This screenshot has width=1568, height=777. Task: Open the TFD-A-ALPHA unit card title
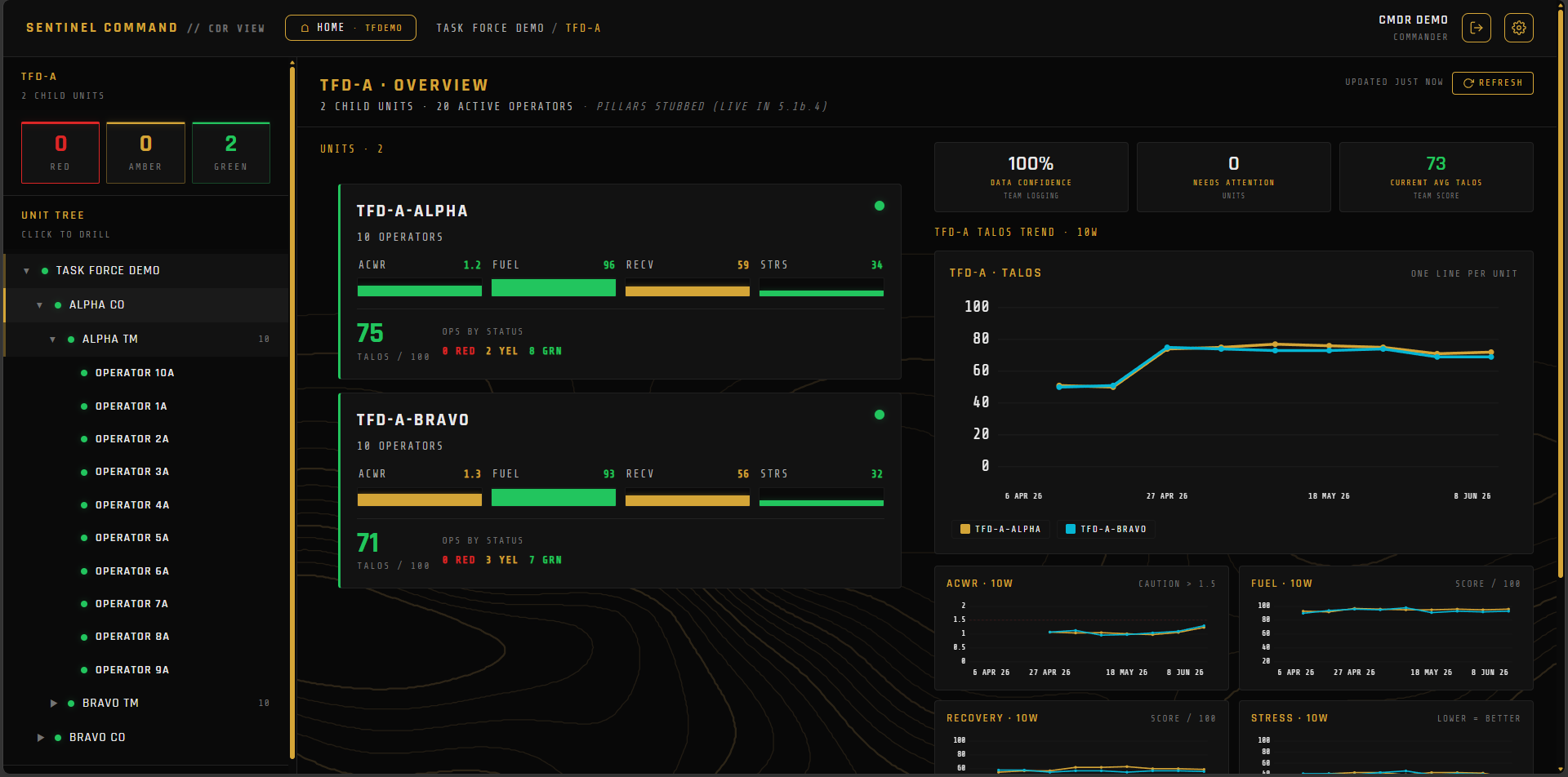412,211
